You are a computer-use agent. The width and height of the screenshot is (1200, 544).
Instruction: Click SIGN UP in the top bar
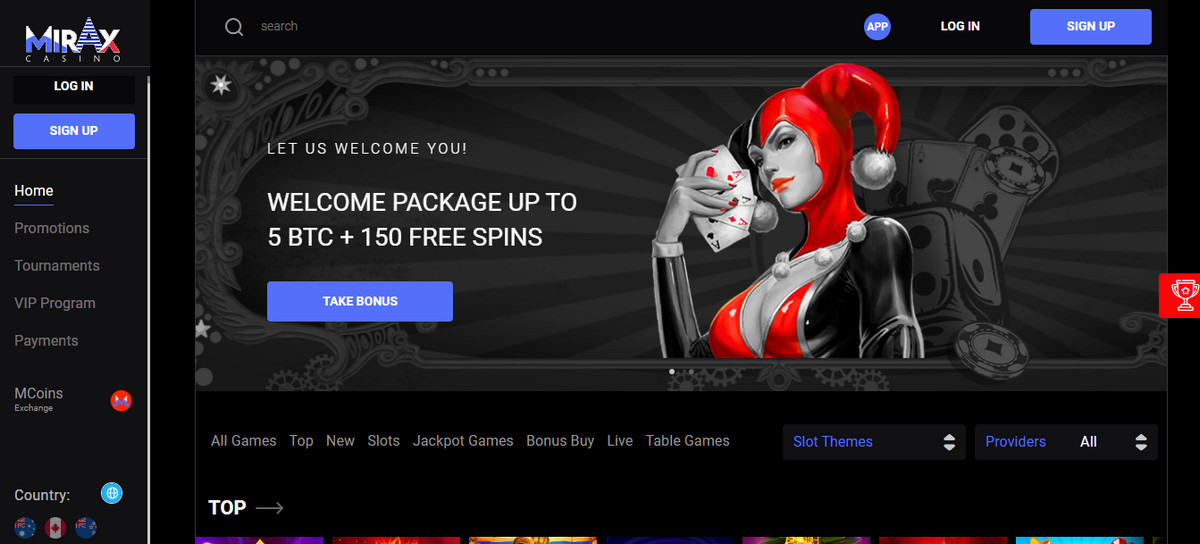pyautogui.click(x=1091, y=27)
